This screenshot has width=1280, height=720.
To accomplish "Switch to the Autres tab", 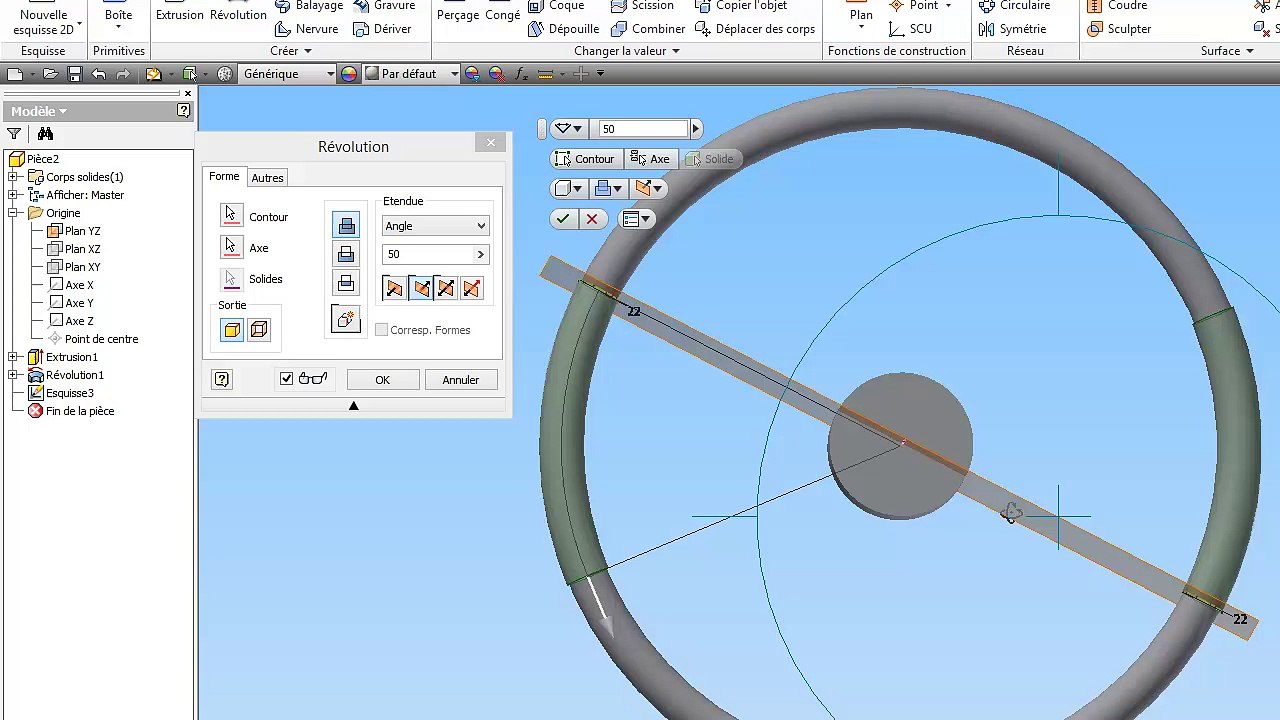I will point(267,178).
